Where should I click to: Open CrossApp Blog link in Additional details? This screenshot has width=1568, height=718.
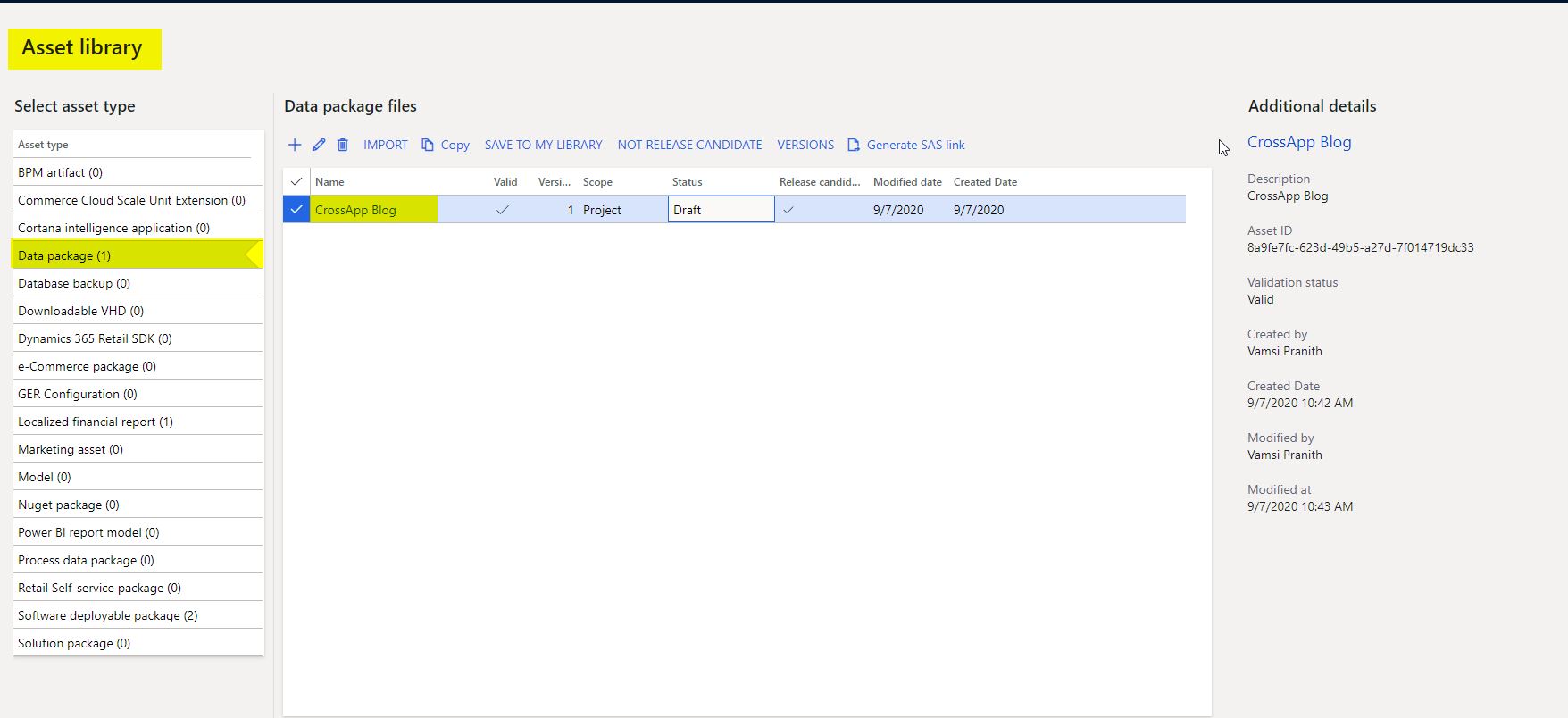tap(1298, 142)
